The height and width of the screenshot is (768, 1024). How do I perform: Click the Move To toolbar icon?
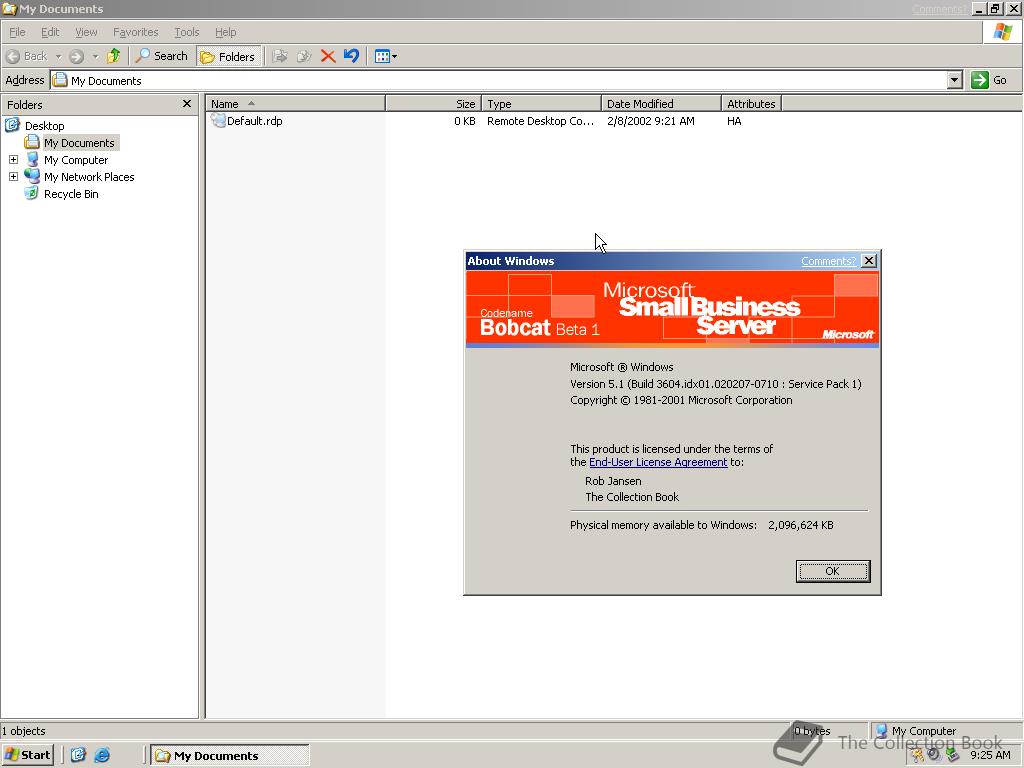click(280, 56)
